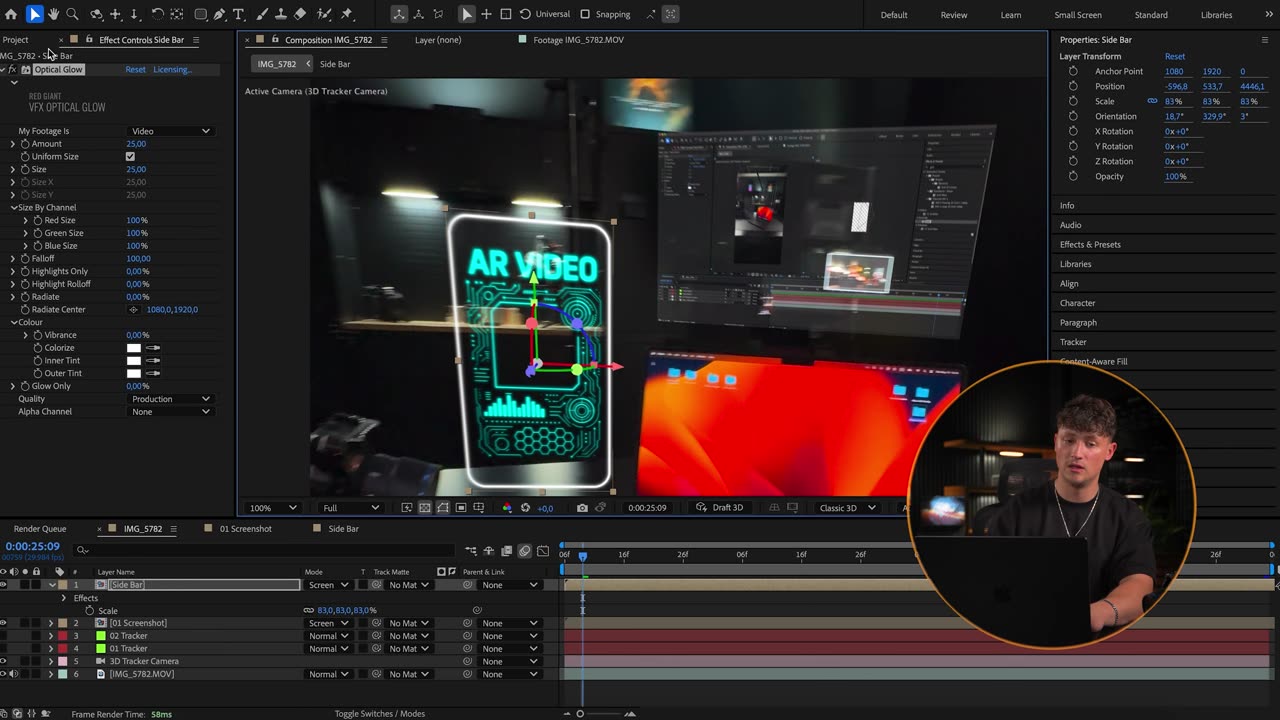Select the Zoom magnifier tool

[x=72, y=14]
